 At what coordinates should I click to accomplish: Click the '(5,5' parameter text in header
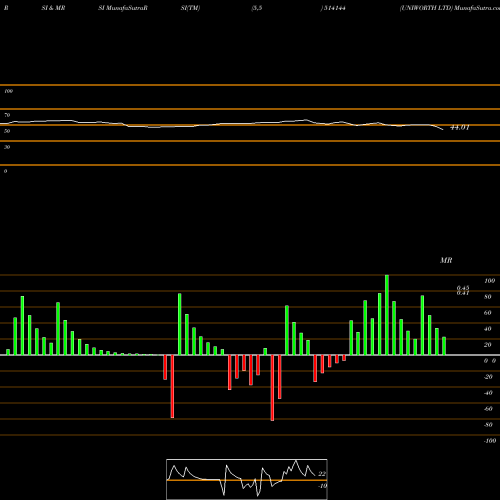pyautogui.click(x=257, y=8)
